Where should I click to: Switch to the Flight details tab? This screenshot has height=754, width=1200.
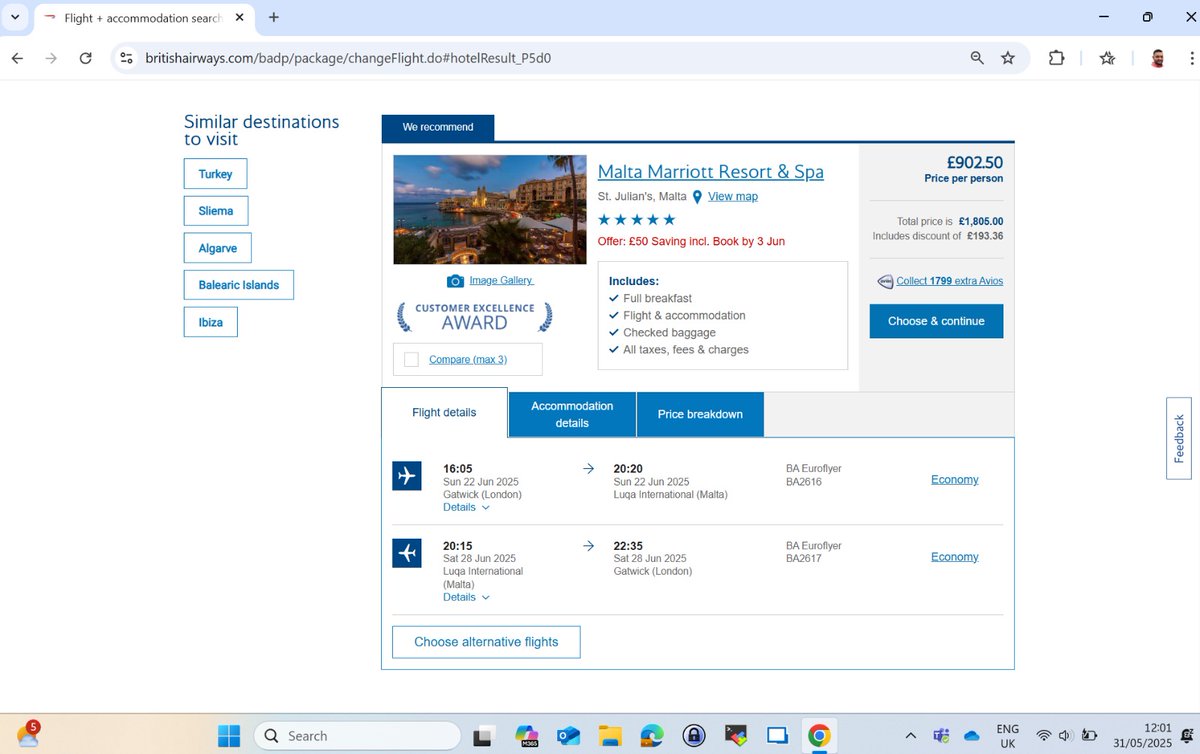coord(444,412)
